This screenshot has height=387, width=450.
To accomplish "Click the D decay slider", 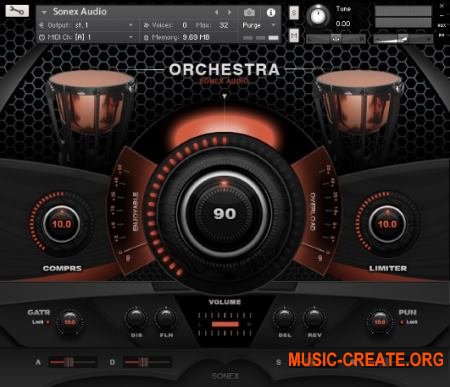I will (147, 362).
